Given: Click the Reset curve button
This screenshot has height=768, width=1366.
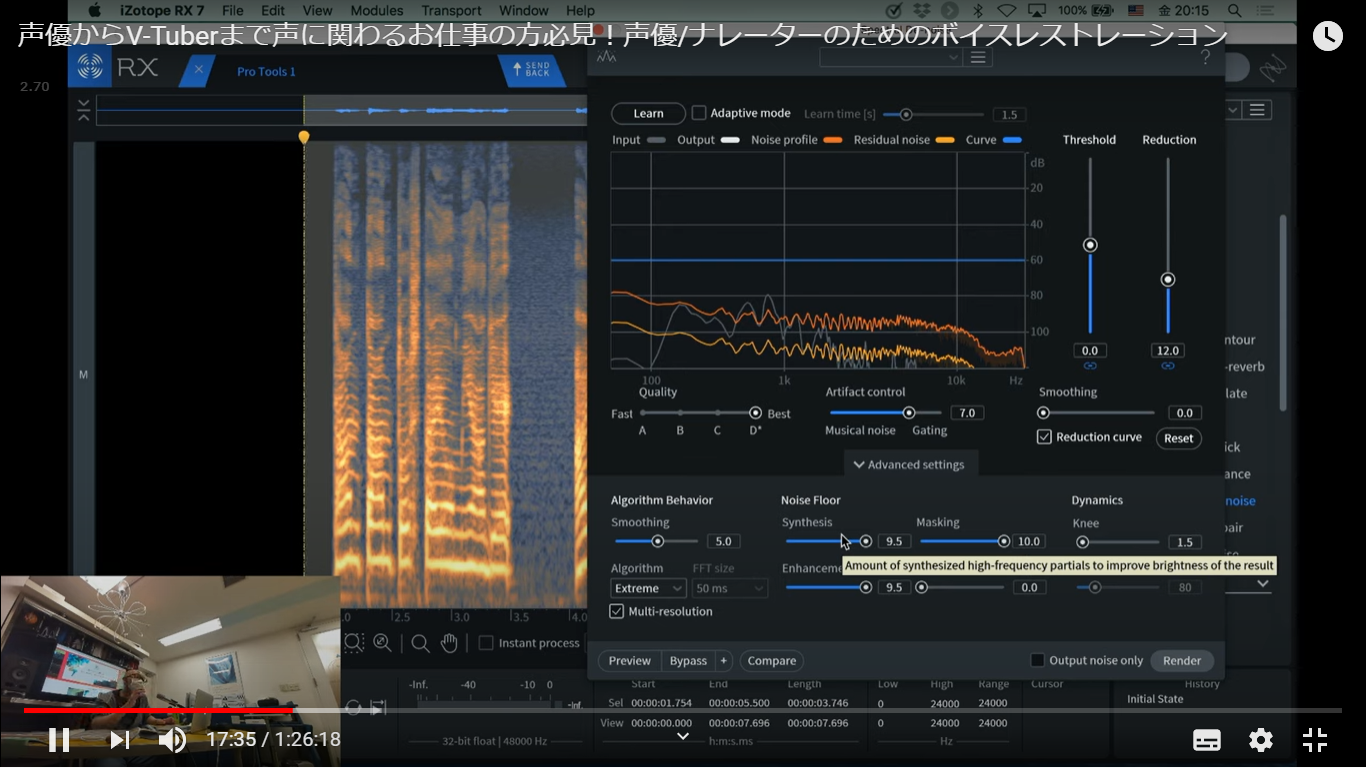Looking at the screenshot, I should pos(1179,438).
